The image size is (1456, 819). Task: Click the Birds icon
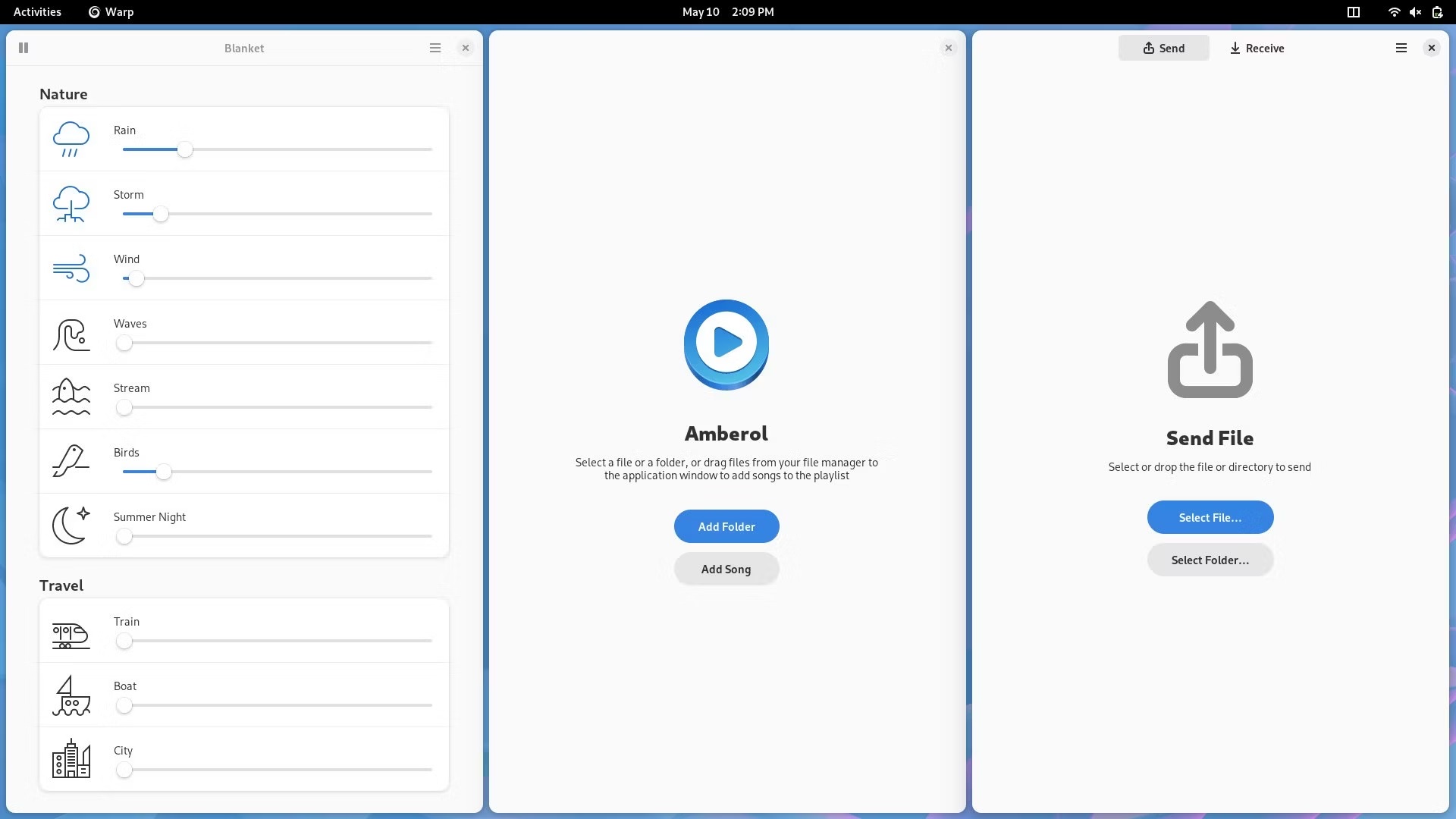tap(71, 461)
